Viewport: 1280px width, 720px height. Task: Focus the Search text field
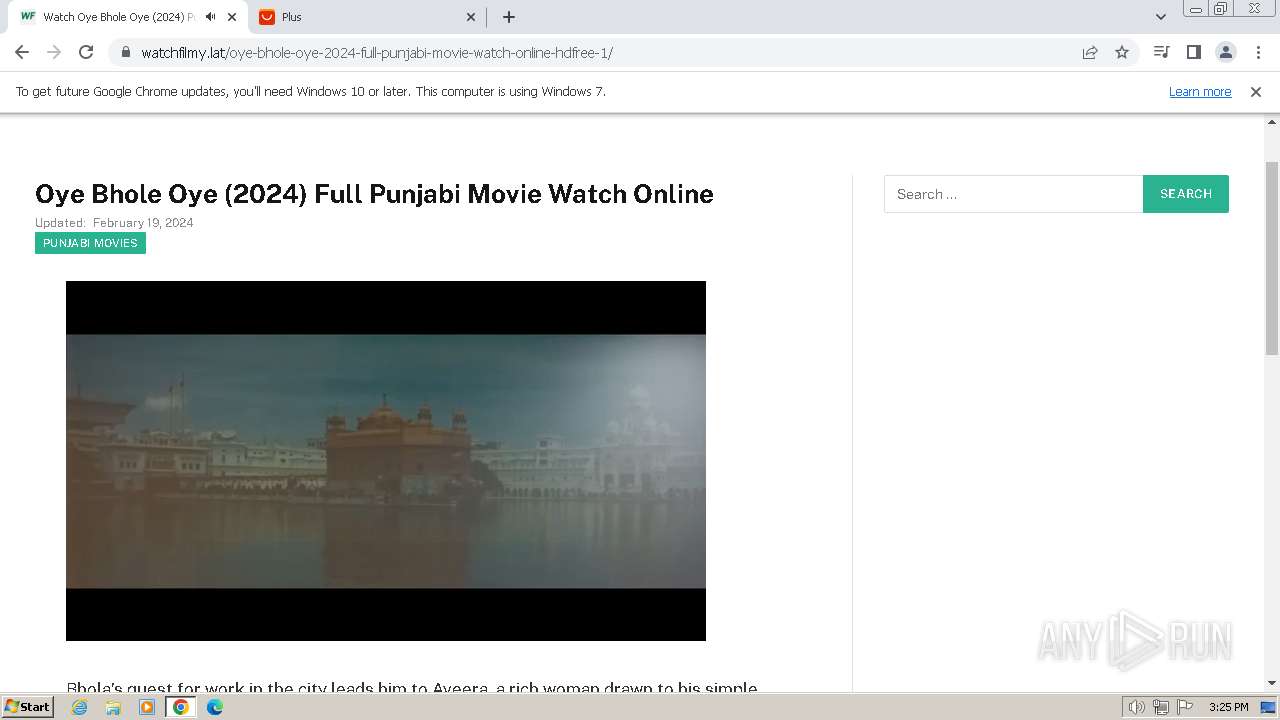pos(1013,194)
